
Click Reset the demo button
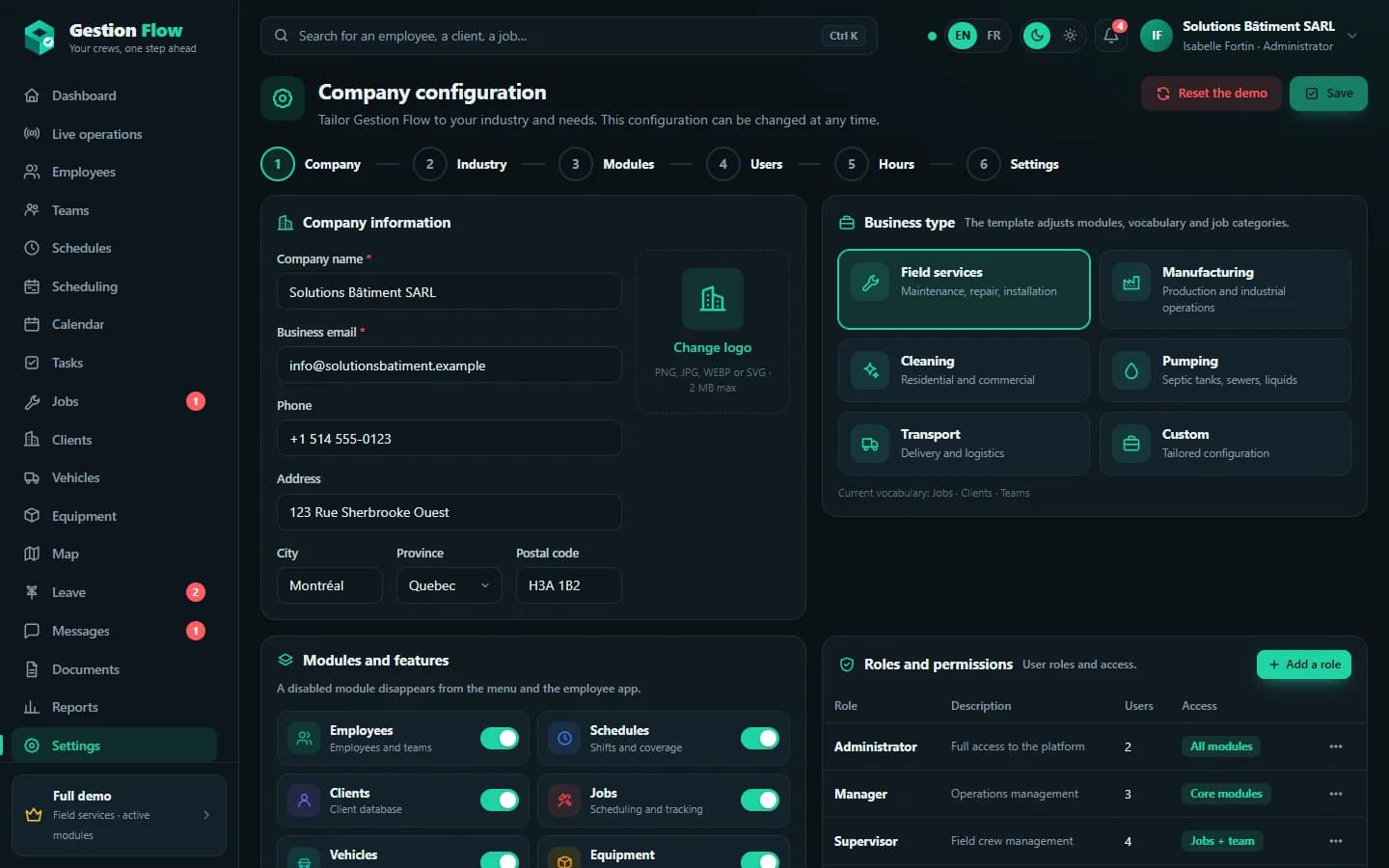point(1212,94)
